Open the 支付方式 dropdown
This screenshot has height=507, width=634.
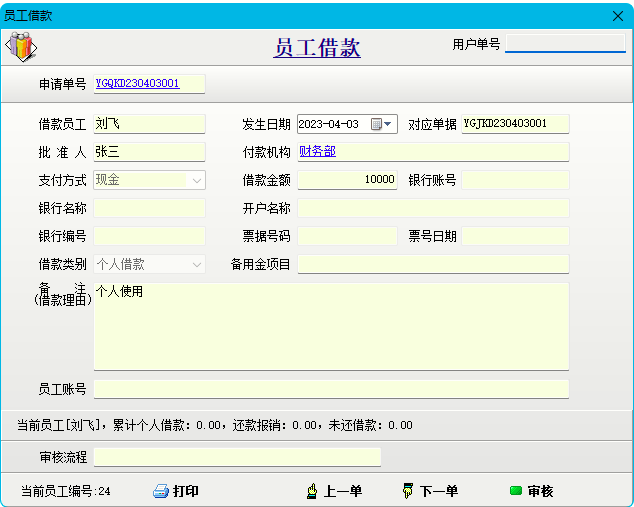coord(196,181)
